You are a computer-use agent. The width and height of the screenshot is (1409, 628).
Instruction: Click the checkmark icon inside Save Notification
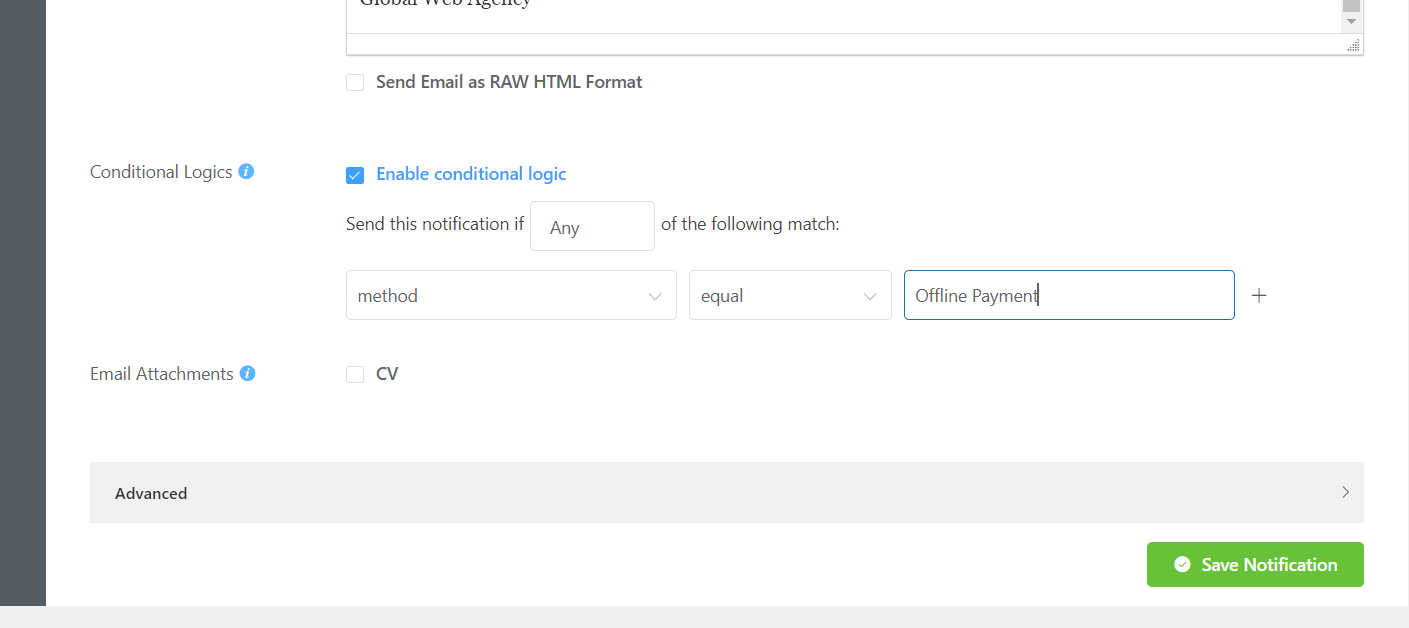pos(1180,564)
